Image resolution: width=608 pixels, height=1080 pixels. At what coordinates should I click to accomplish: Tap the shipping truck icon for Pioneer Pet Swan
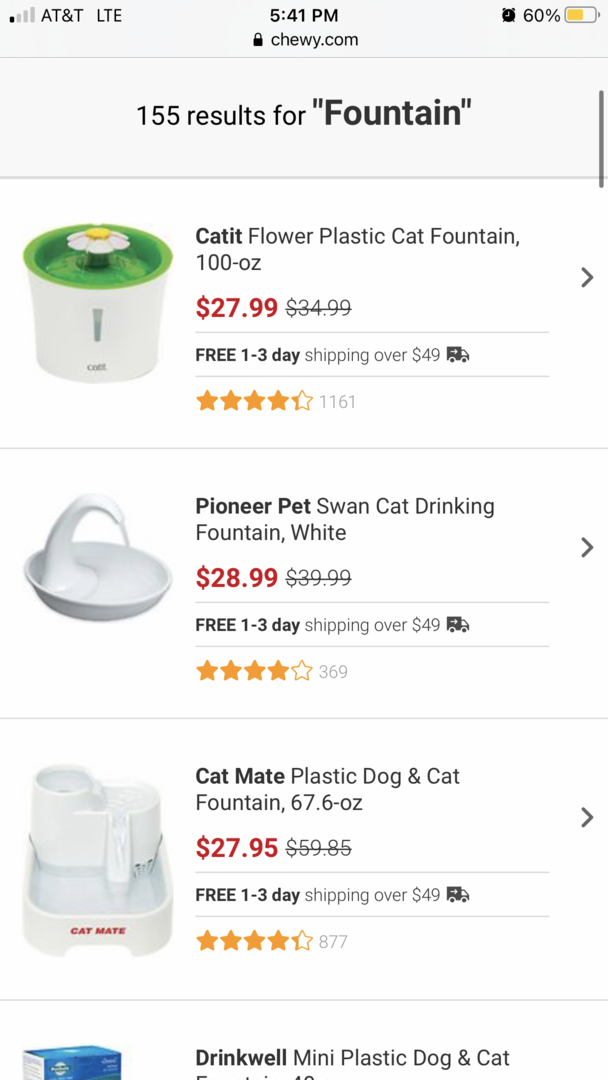pos(458,625)
